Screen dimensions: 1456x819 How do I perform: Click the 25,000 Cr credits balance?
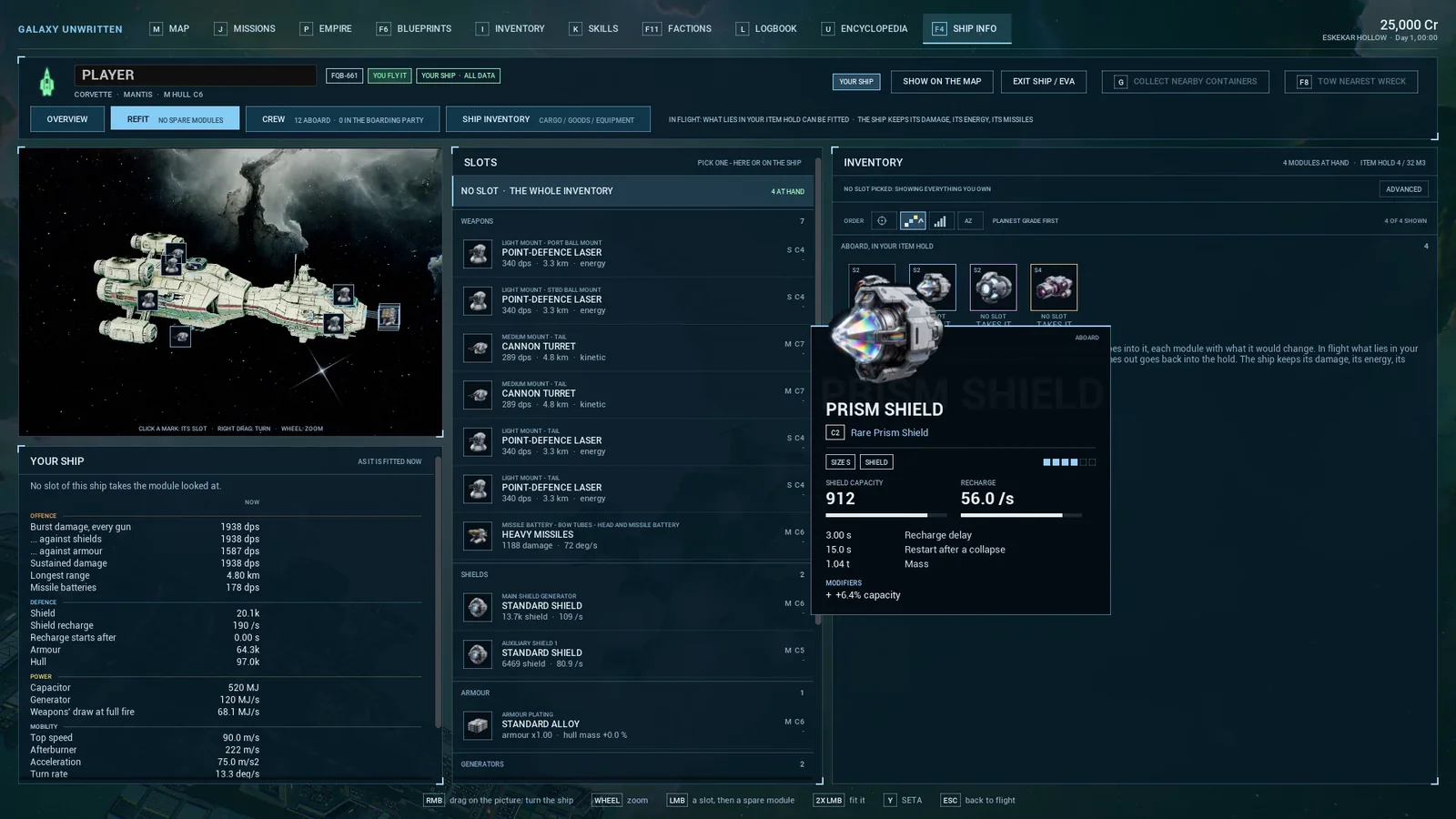pos(1409,25)
